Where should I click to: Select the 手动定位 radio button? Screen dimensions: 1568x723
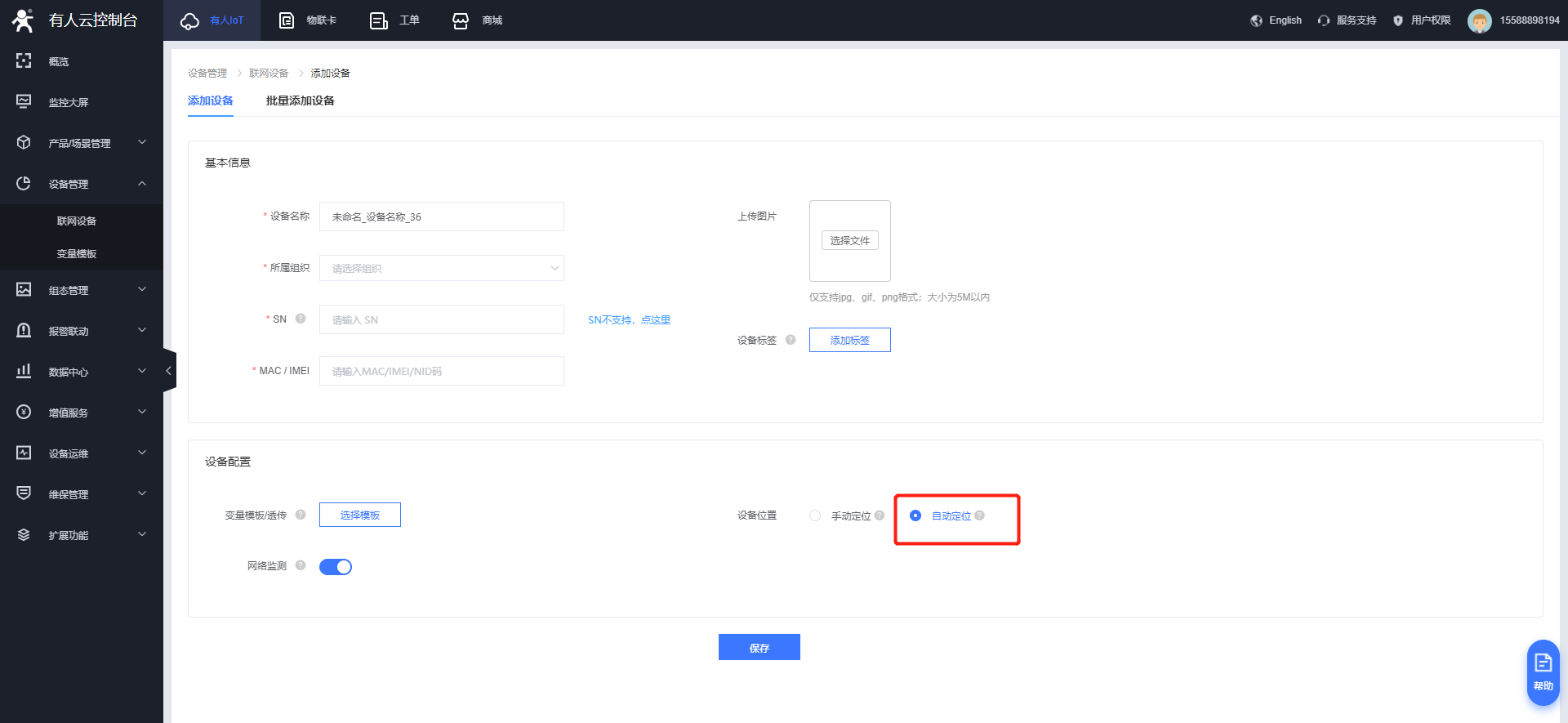[815, 515]
